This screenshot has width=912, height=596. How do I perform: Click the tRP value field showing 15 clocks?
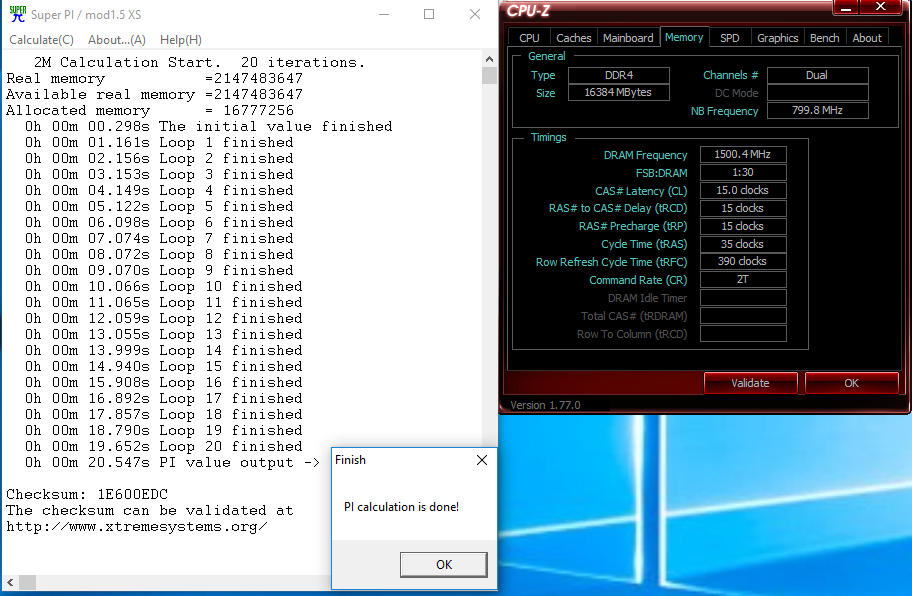tap(743, 226)
